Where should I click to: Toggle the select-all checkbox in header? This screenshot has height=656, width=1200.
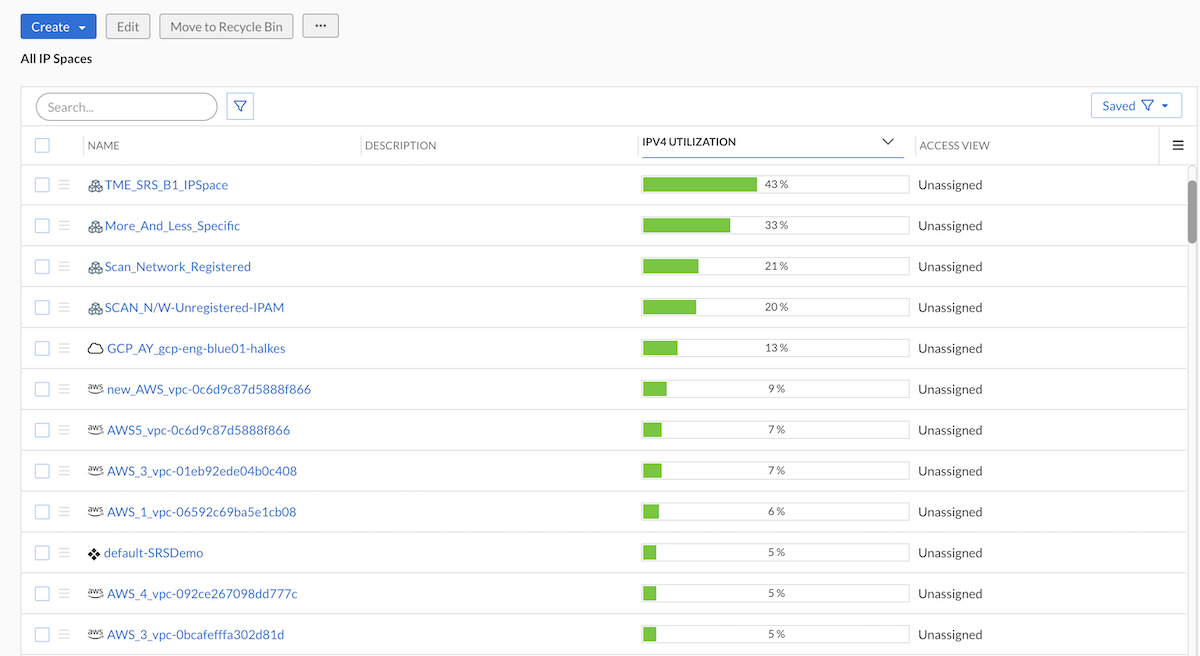pos(42,145)
